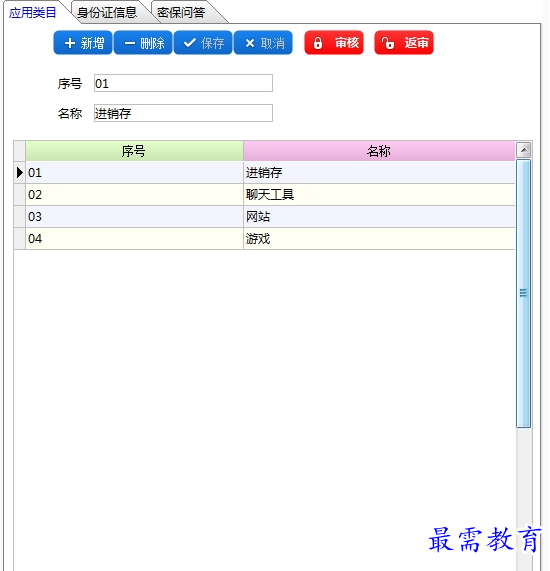
Task: Click the red 返审 unlock button
Action: pyautogui.click(x=404, y=43)
